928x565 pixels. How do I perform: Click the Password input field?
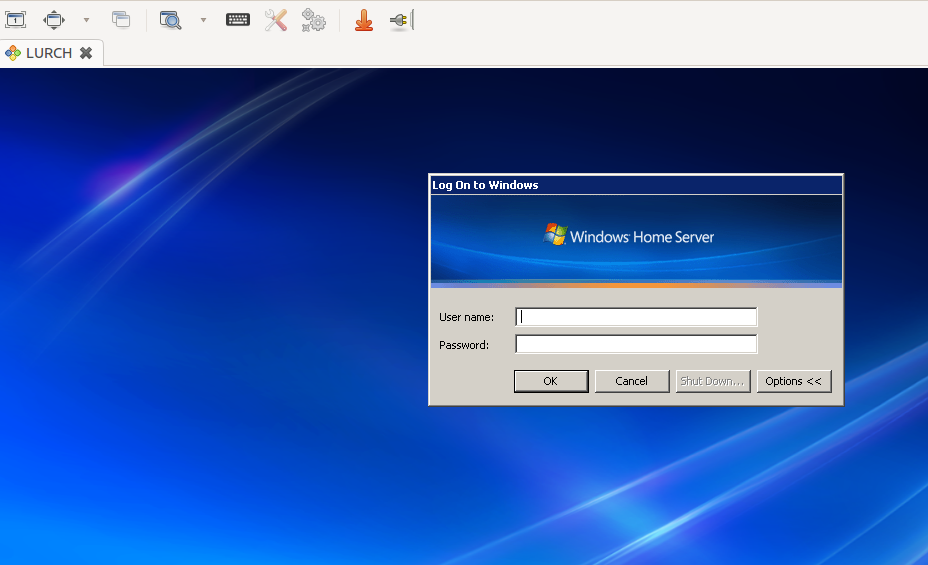point(636,344)
